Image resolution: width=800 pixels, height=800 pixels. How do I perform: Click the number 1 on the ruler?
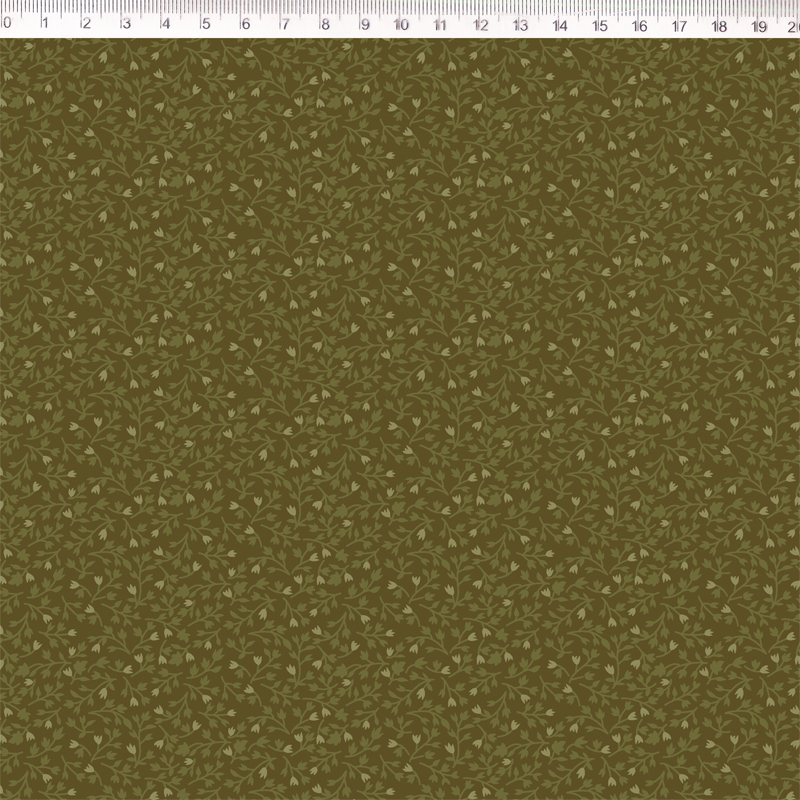click(x=46, y=21)
